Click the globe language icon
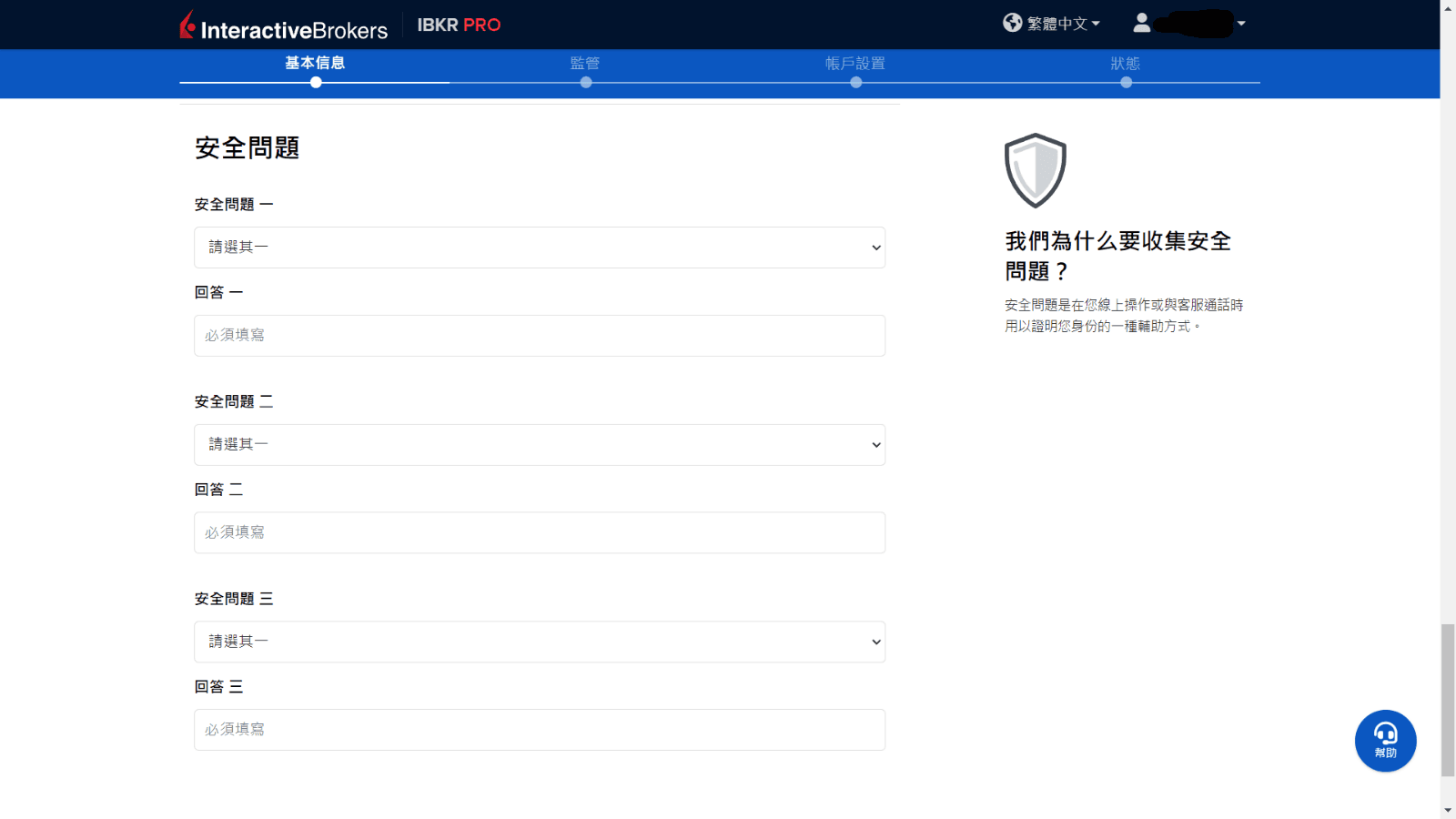Screen dimensions: 1456x819 pyautogui.click(x=1011, y=23)
